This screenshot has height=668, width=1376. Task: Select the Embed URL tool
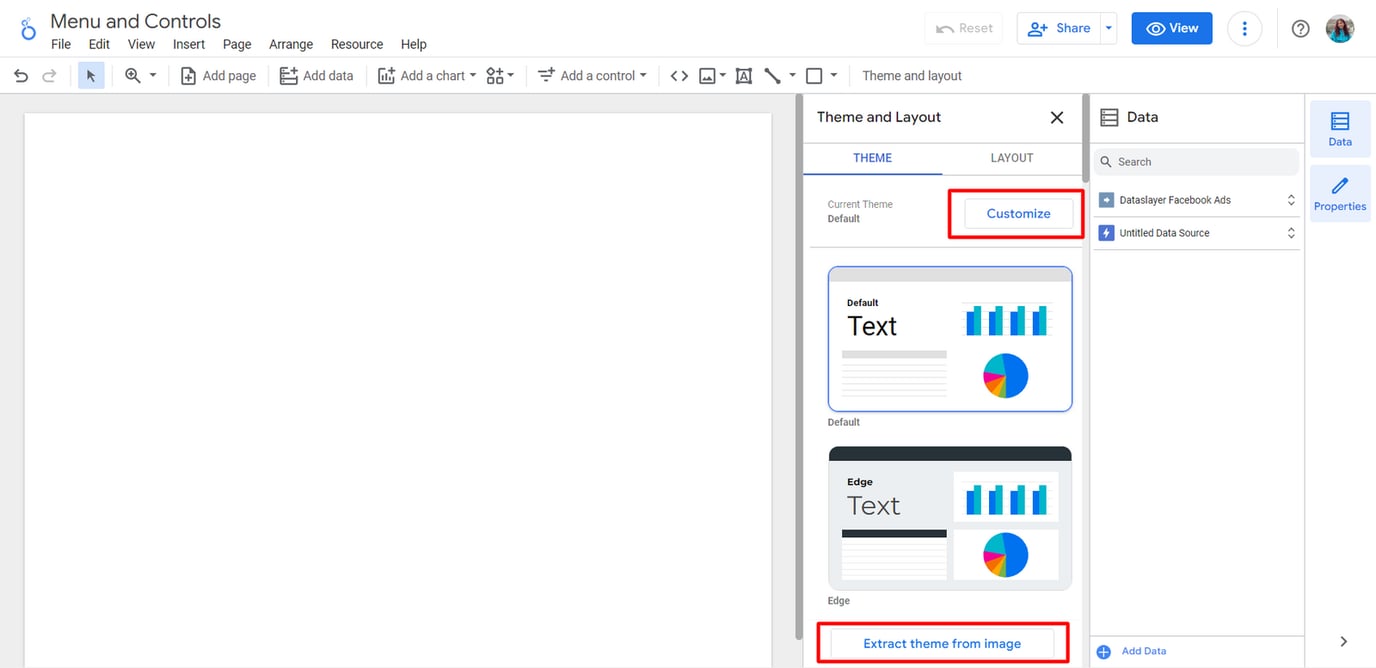678,75
